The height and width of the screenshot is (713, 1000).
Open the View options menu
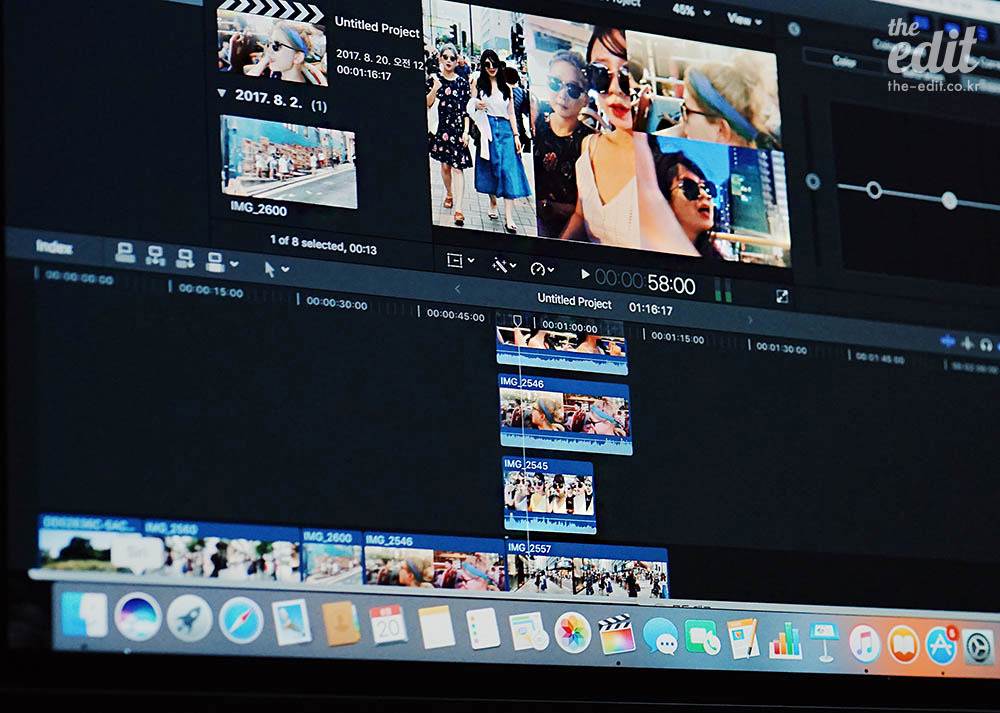pyautogui.click(x=744, y=20)
